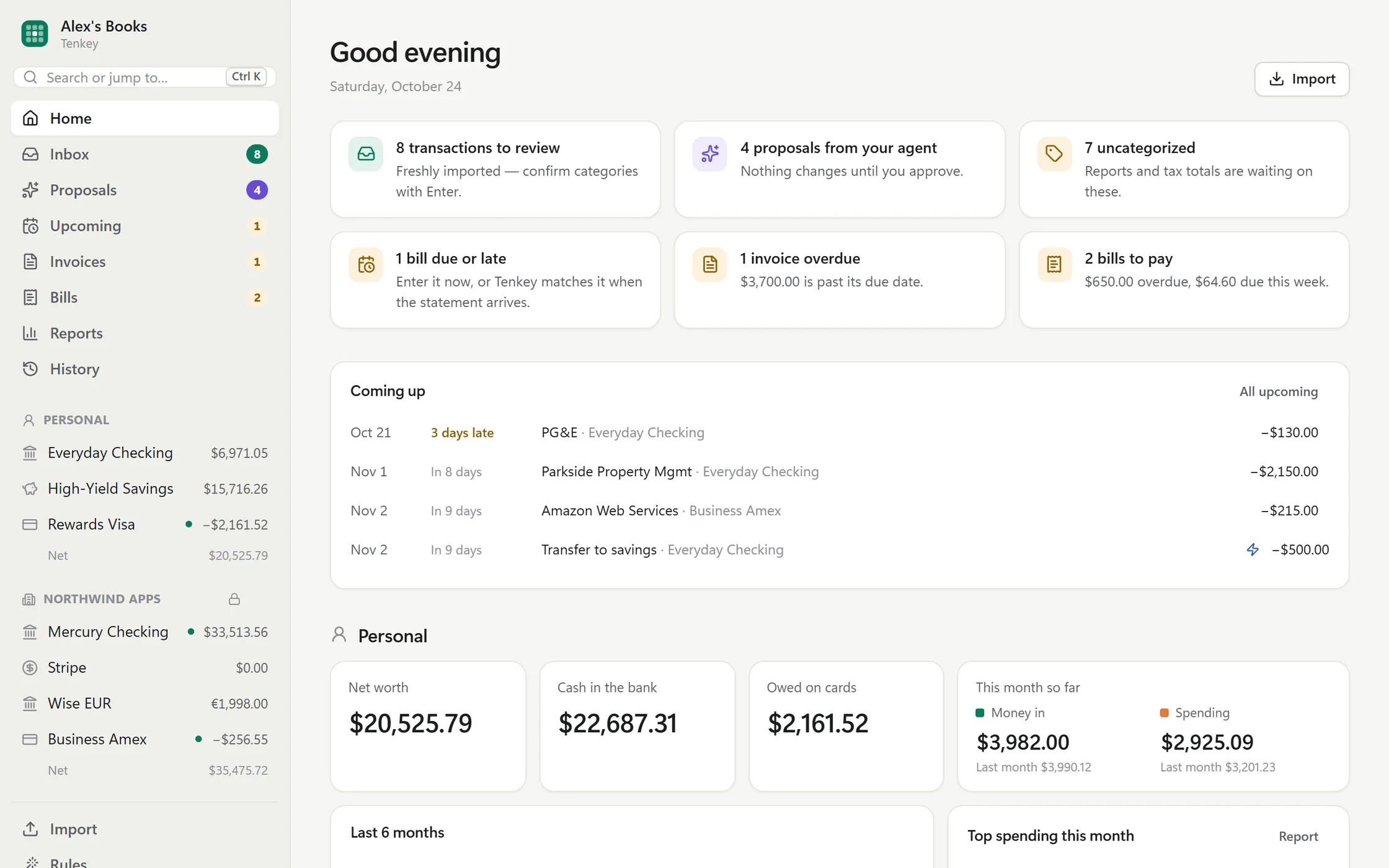The image size is (1389, 868).
Task: Click the Home house icon
Action: (30, 118)
